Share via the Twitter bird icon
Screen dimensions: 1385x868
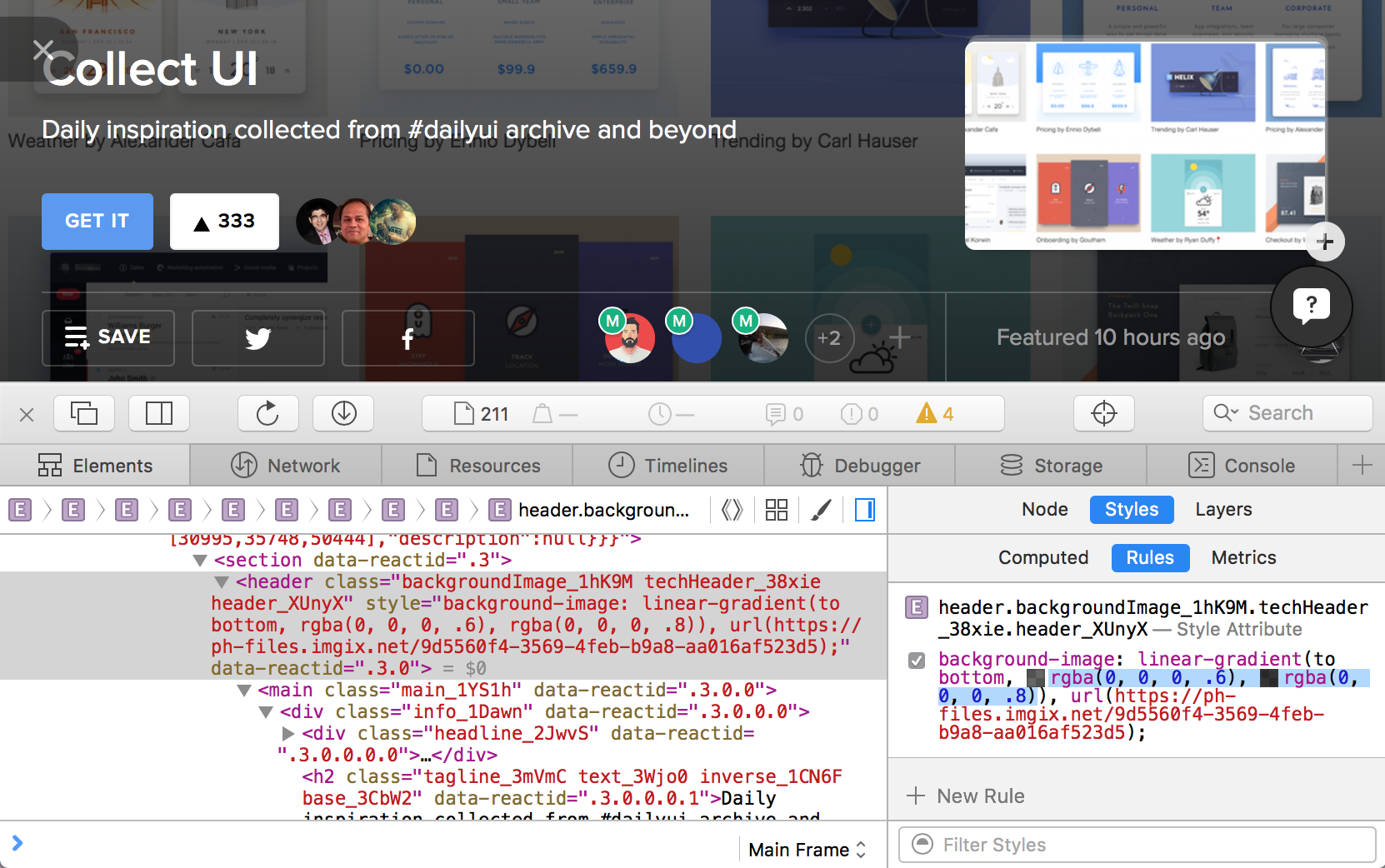click(x=258, y=338)
